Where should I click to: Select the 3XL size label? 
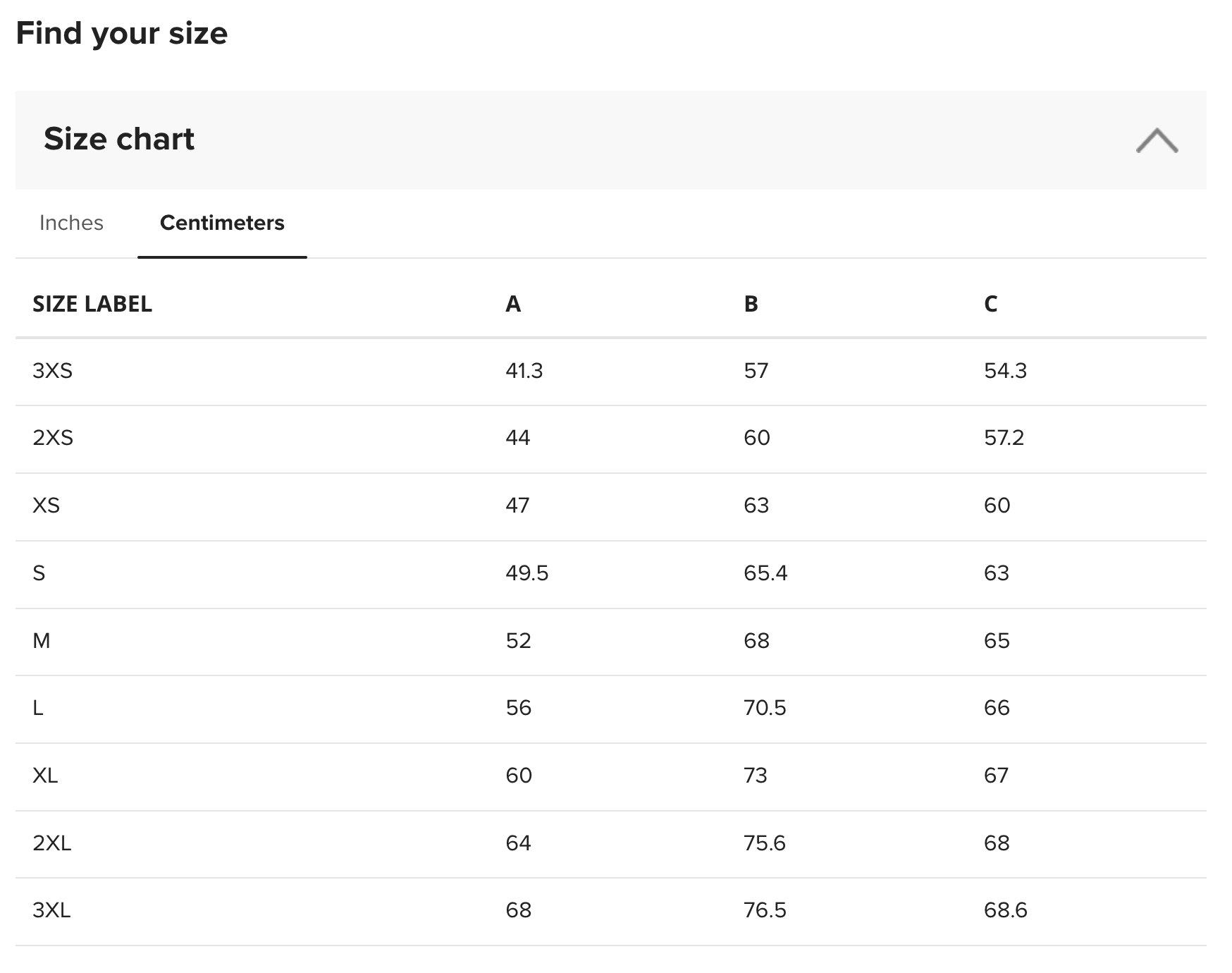point(51,910)
